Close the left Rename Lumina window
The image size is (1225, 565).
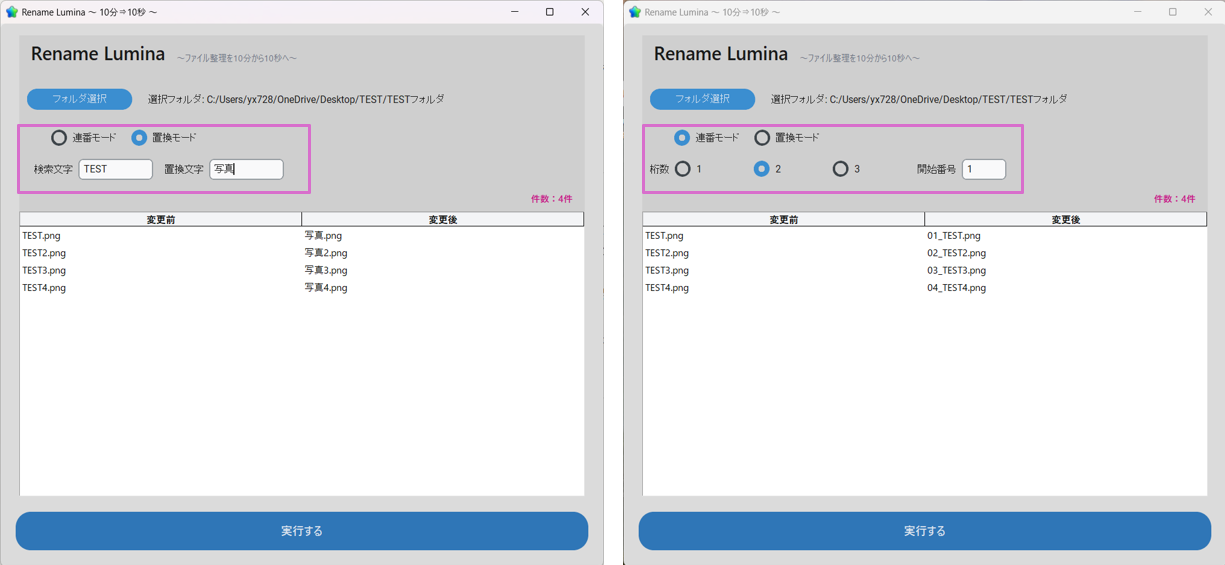pos(585,12)
